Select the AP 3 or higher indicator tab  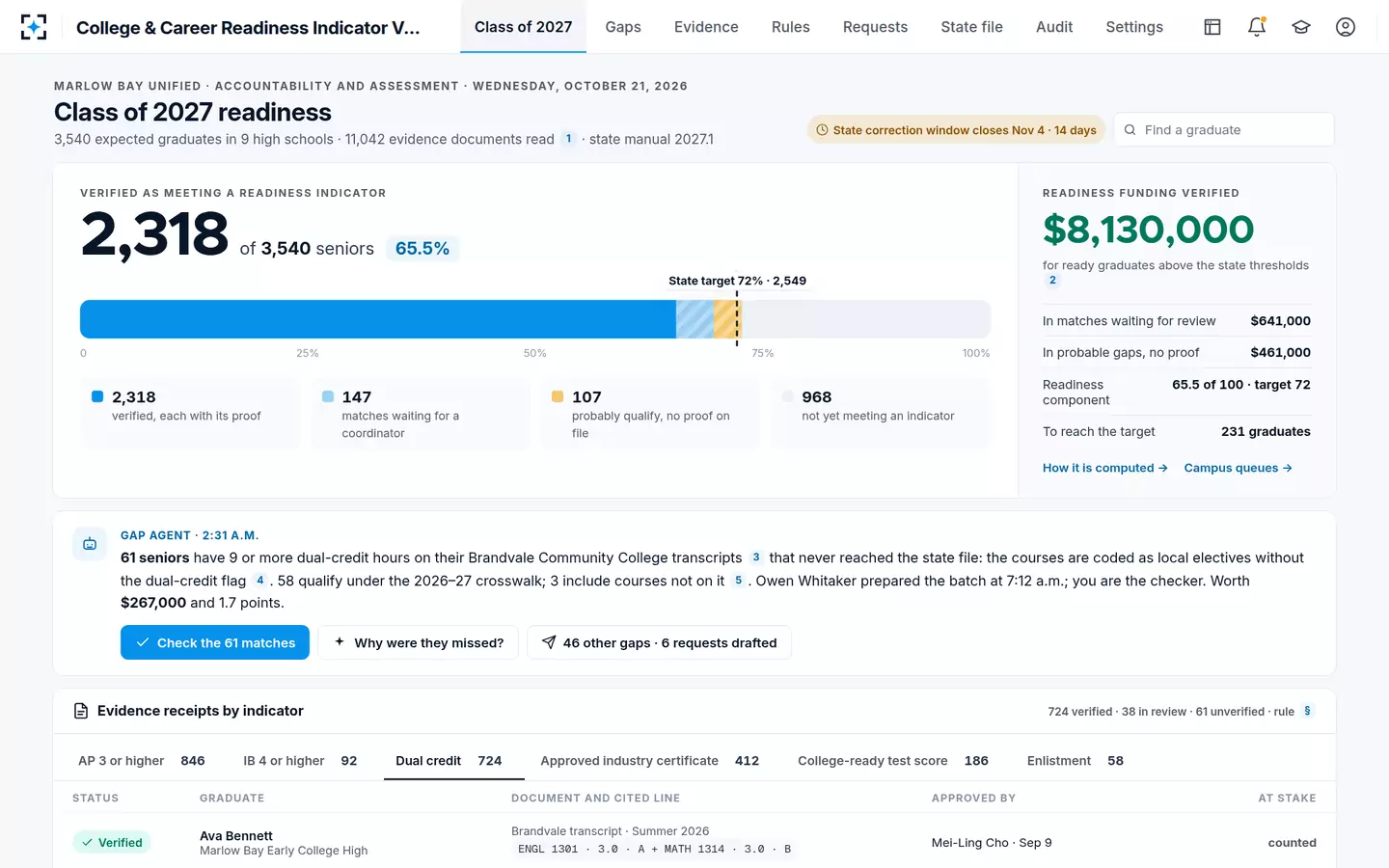click(142, 761)
